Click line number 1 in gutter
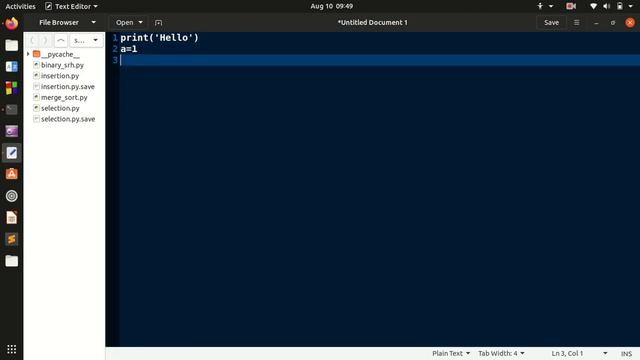The image size is (640, 360). point(115,38)
